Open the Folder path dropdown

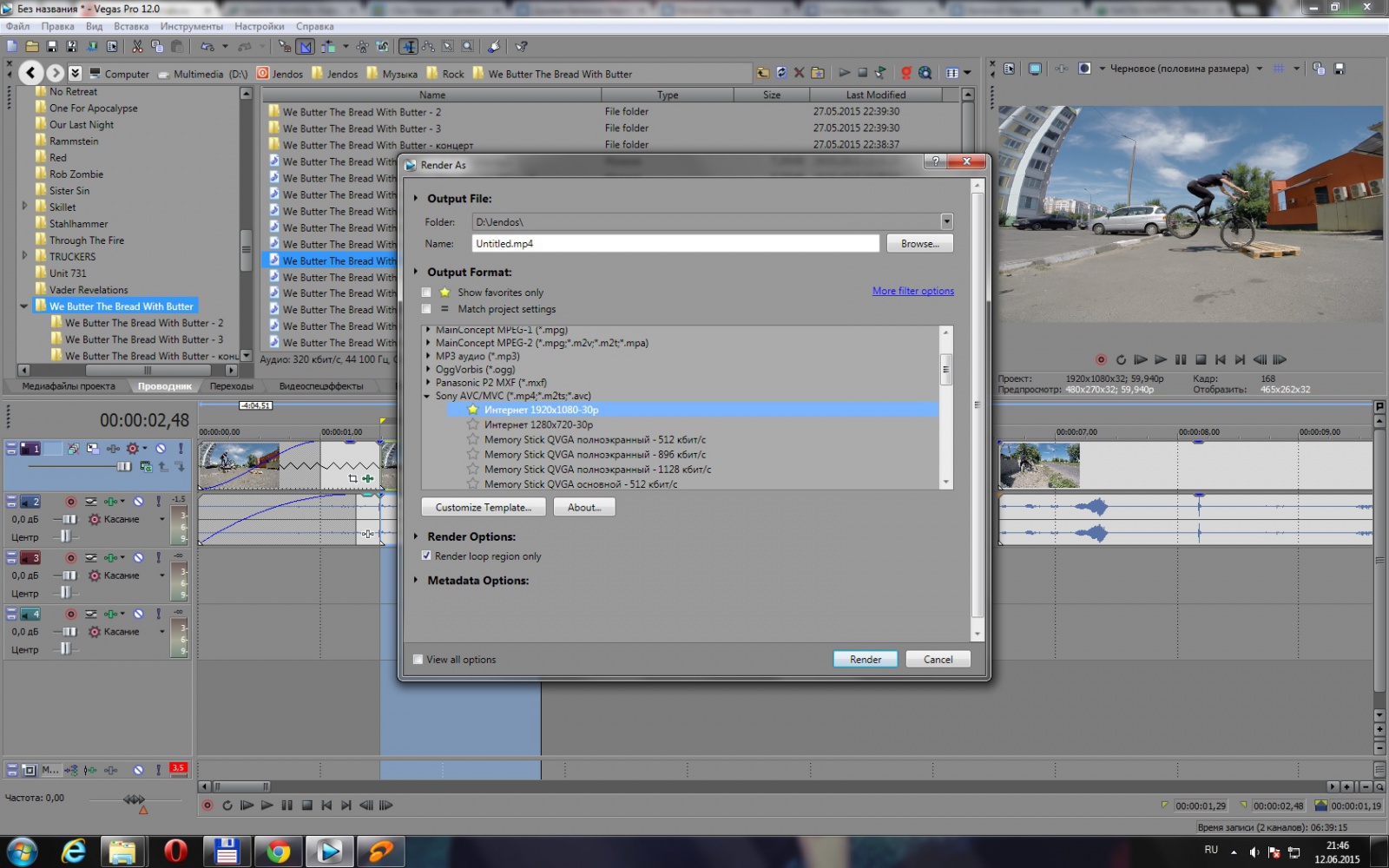(946, 222)
